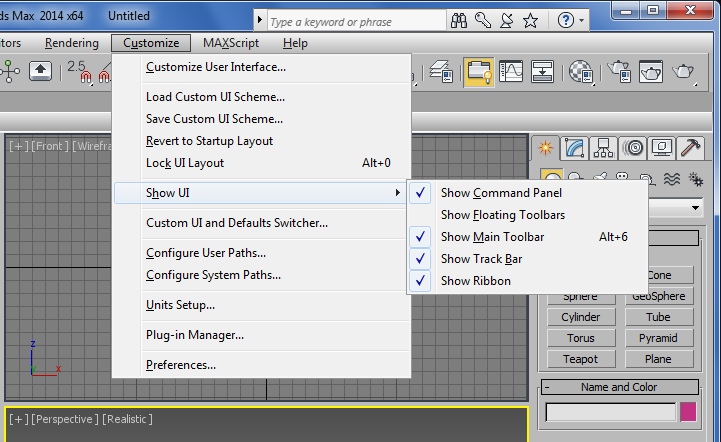The image size is (721, 442).
Task: Select the Space Warps wavy icon
Action: point(672,178)
